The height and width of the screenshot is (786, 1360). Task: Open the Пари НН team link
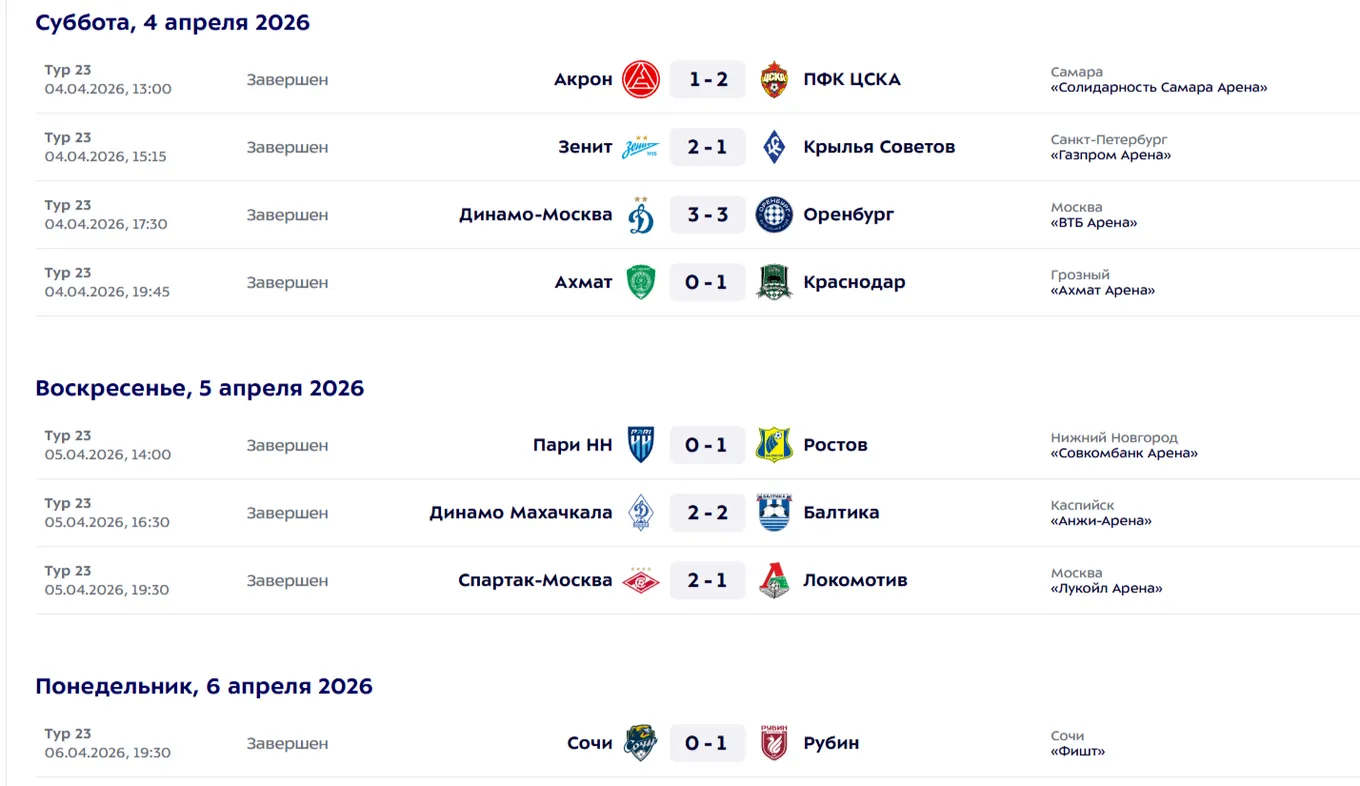click(572, 445)
